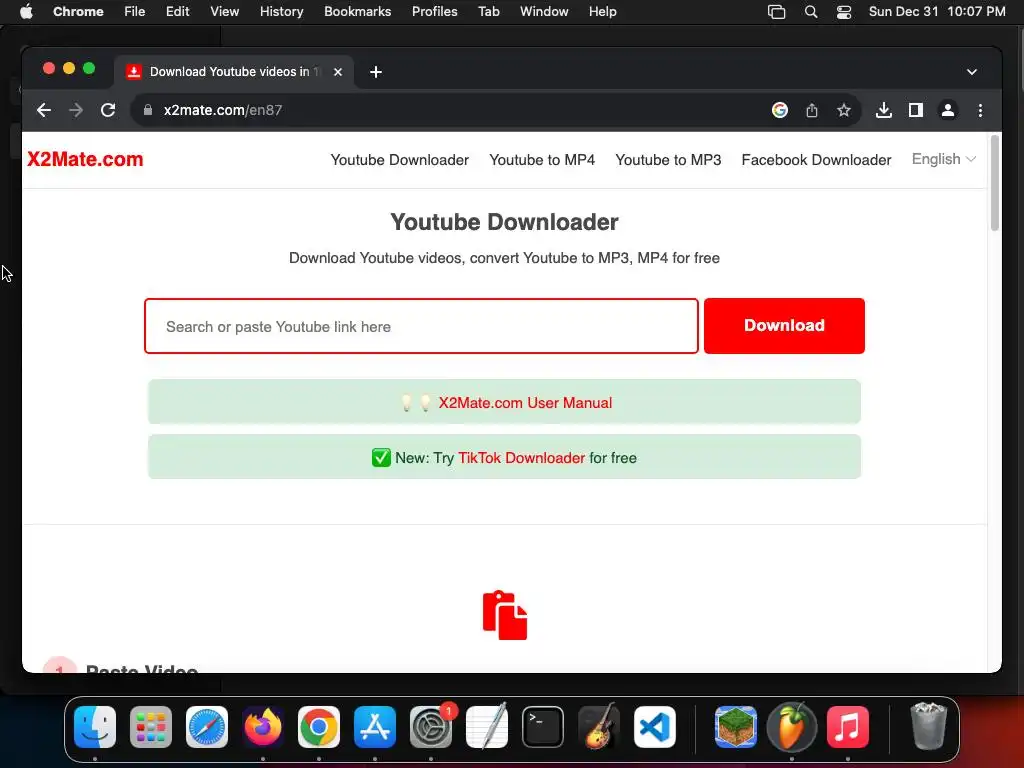Launch GarageBand from the Dock
Image resolution: width=1024 pixels, height=768 pixels.
(x=599, y=727)
